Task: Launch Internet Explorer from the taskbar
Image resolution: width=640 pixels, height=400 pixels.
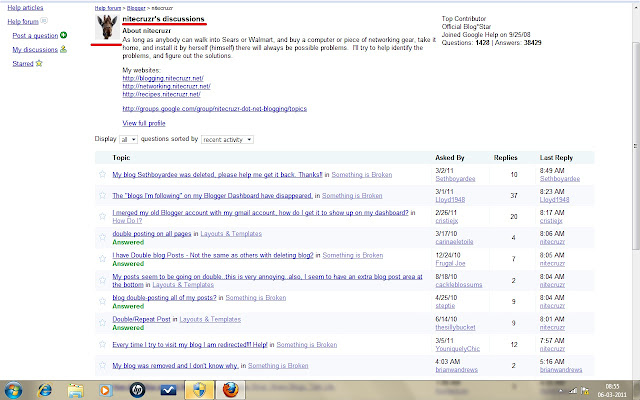Action: [x=44, y=390]
